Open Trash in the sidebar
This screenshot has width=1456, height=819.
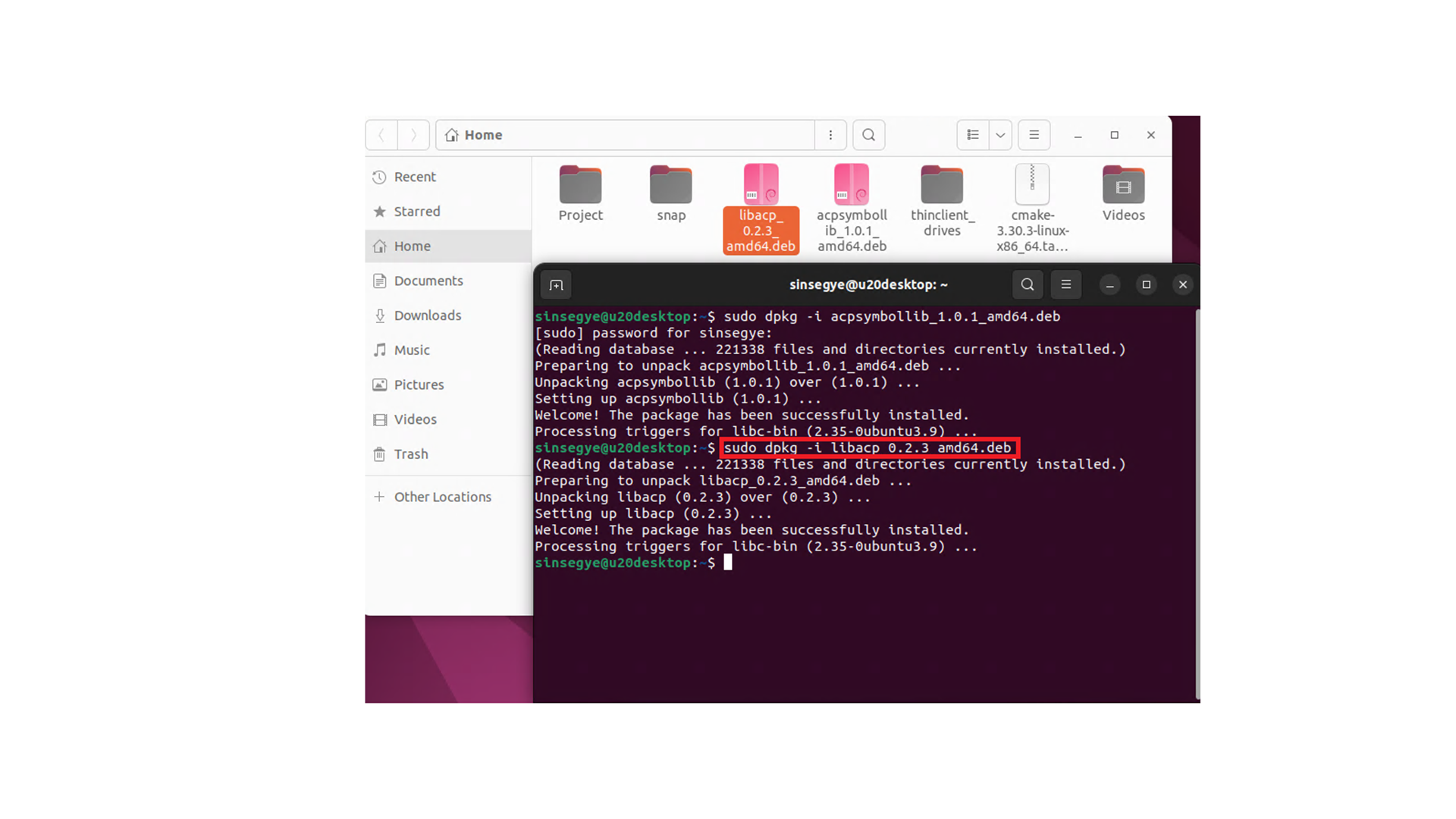(410, 454)
